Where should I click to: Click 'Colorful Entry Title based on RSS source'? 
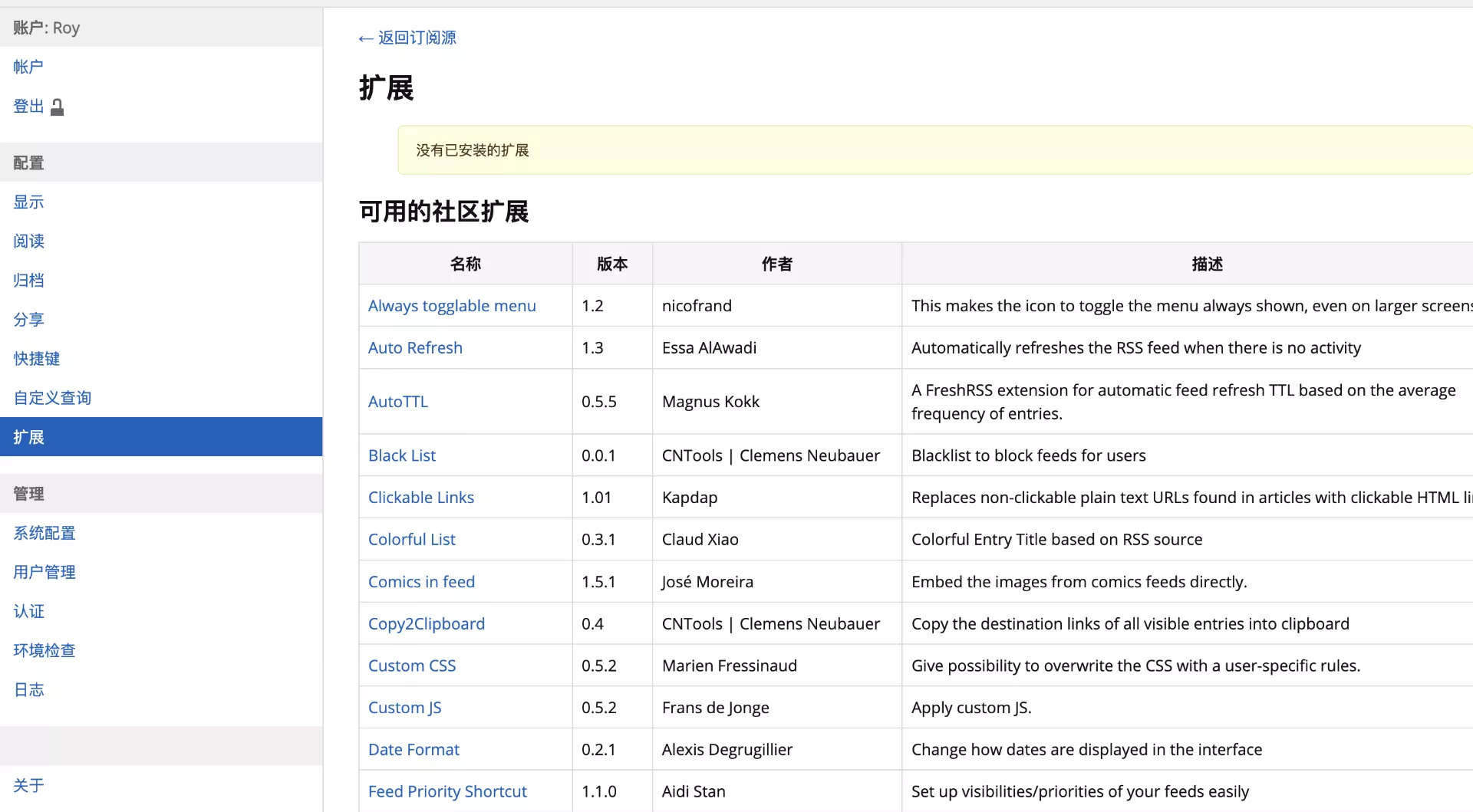(x=1056, y=540)
